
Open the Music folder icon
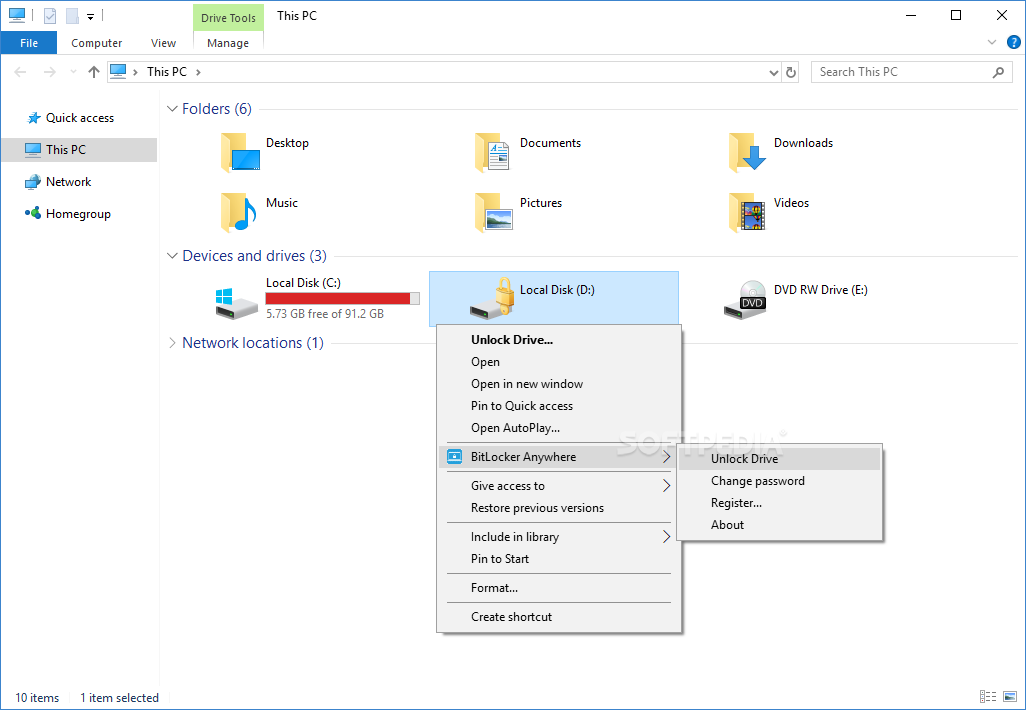pyautogui.click(x=239, y=213)
